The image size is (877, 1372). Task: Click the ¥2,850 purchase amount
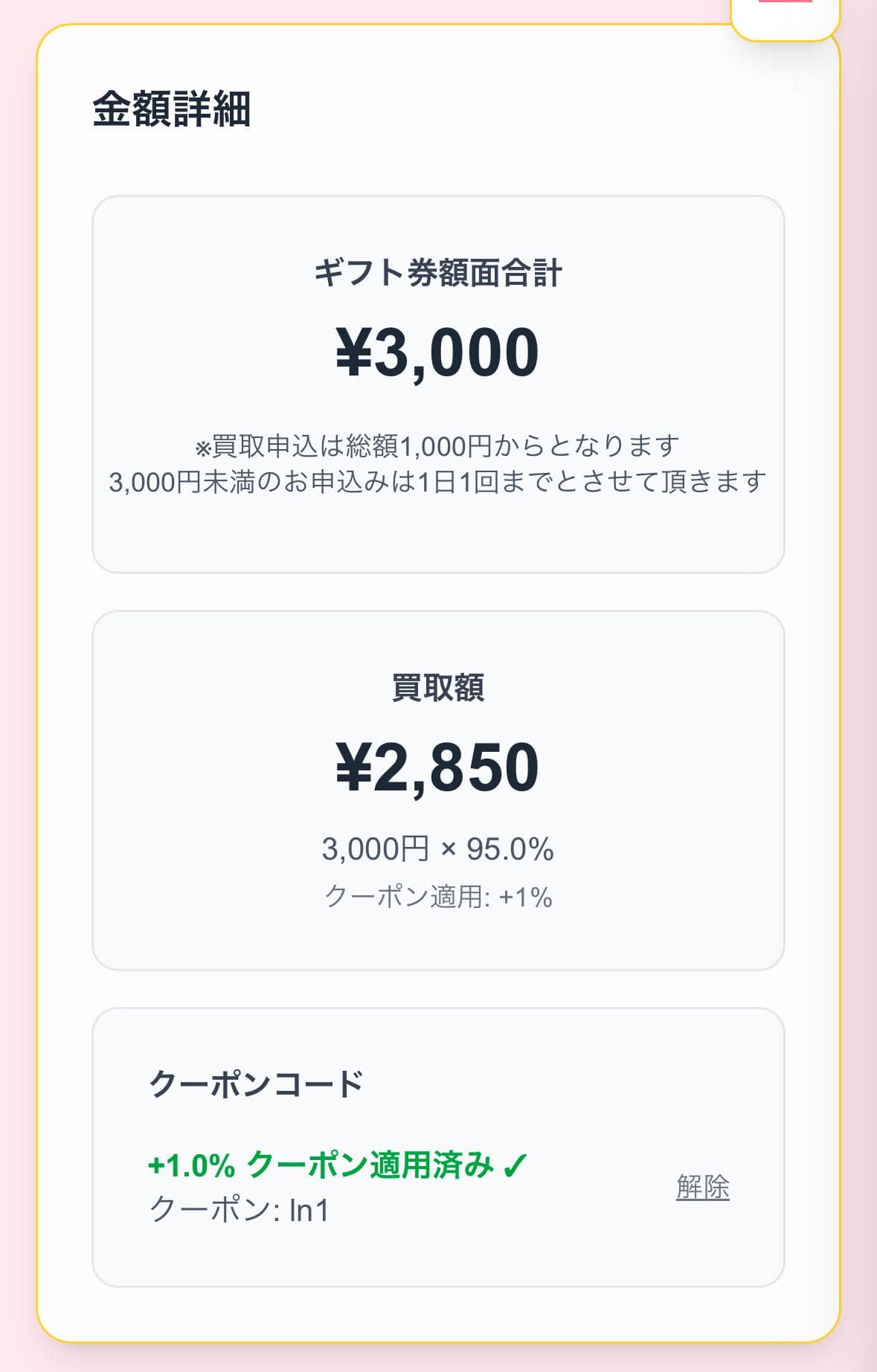coord(437,767)
